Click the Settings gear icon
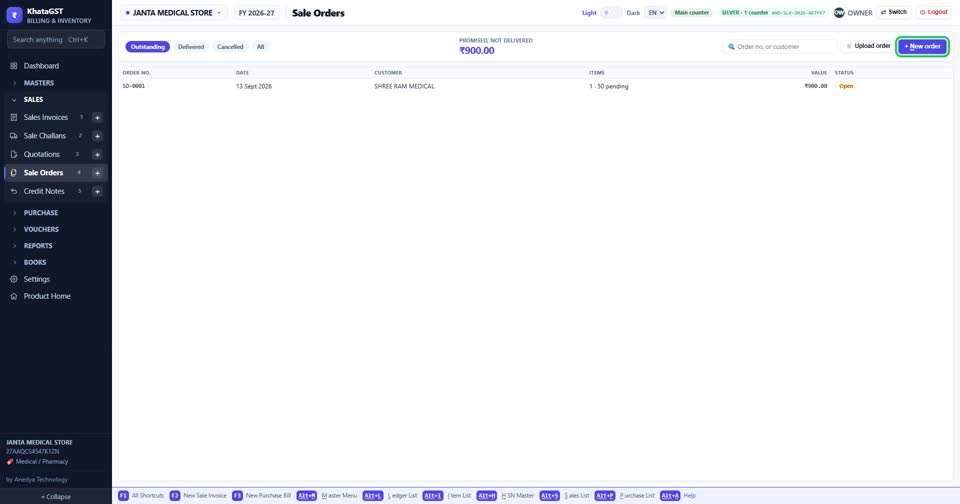 (x=13, y=279)
